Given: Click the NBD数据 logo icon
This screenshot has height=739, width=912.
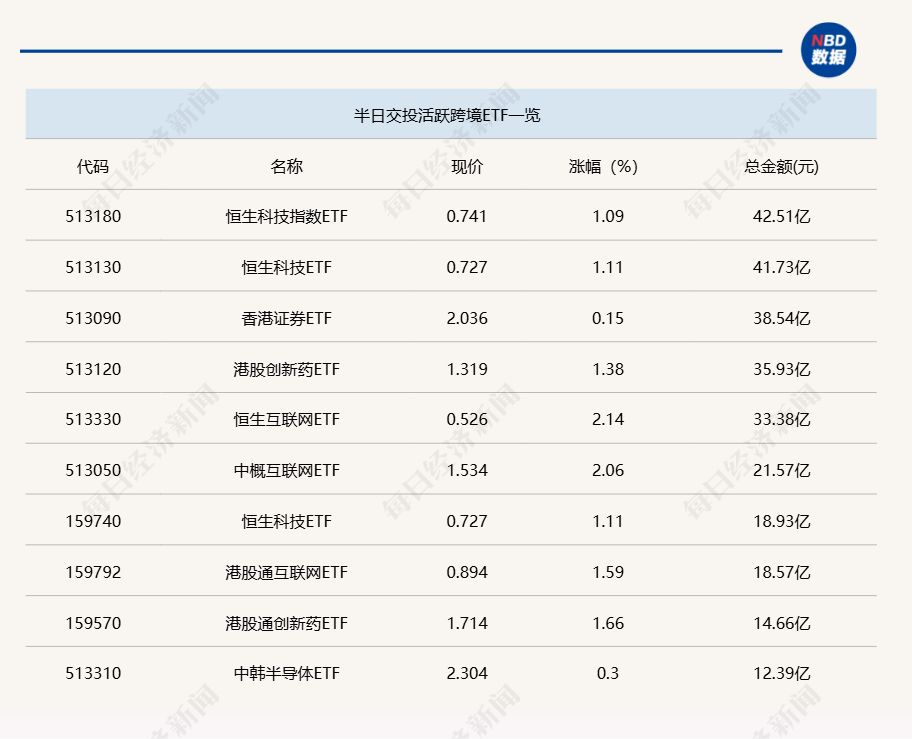Looking at the screenshot, I should pyautogui.click(x=828, y=49).
